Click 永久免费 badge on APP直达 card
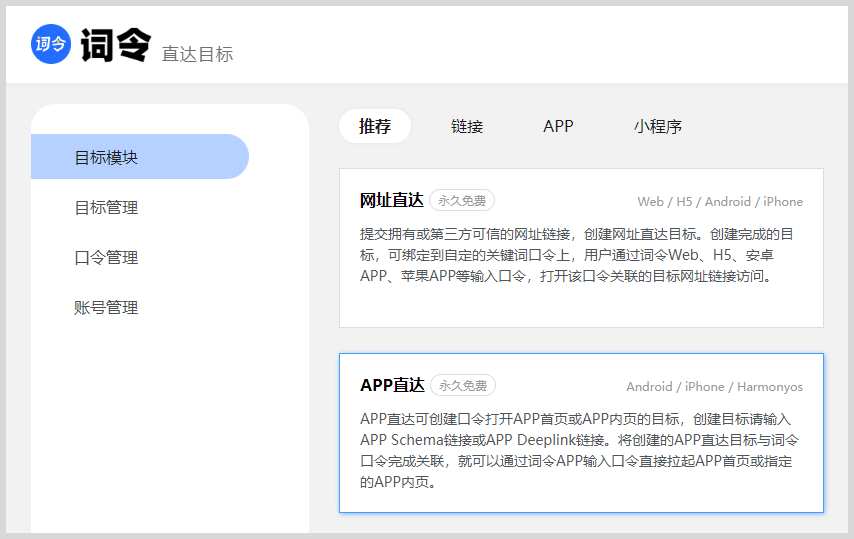Image resolution: width=854 pixels, height=539 pixels. pyautogui.click(x=463, y=385)
